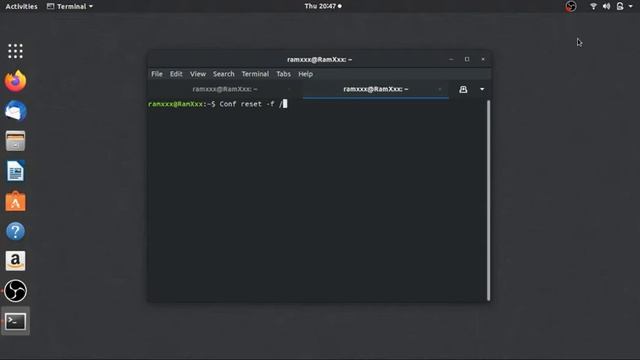Image resolution: width=640 pixels, height=360 pixels.
Task: Maximize the terminal window
Action: tap(467, 59)
